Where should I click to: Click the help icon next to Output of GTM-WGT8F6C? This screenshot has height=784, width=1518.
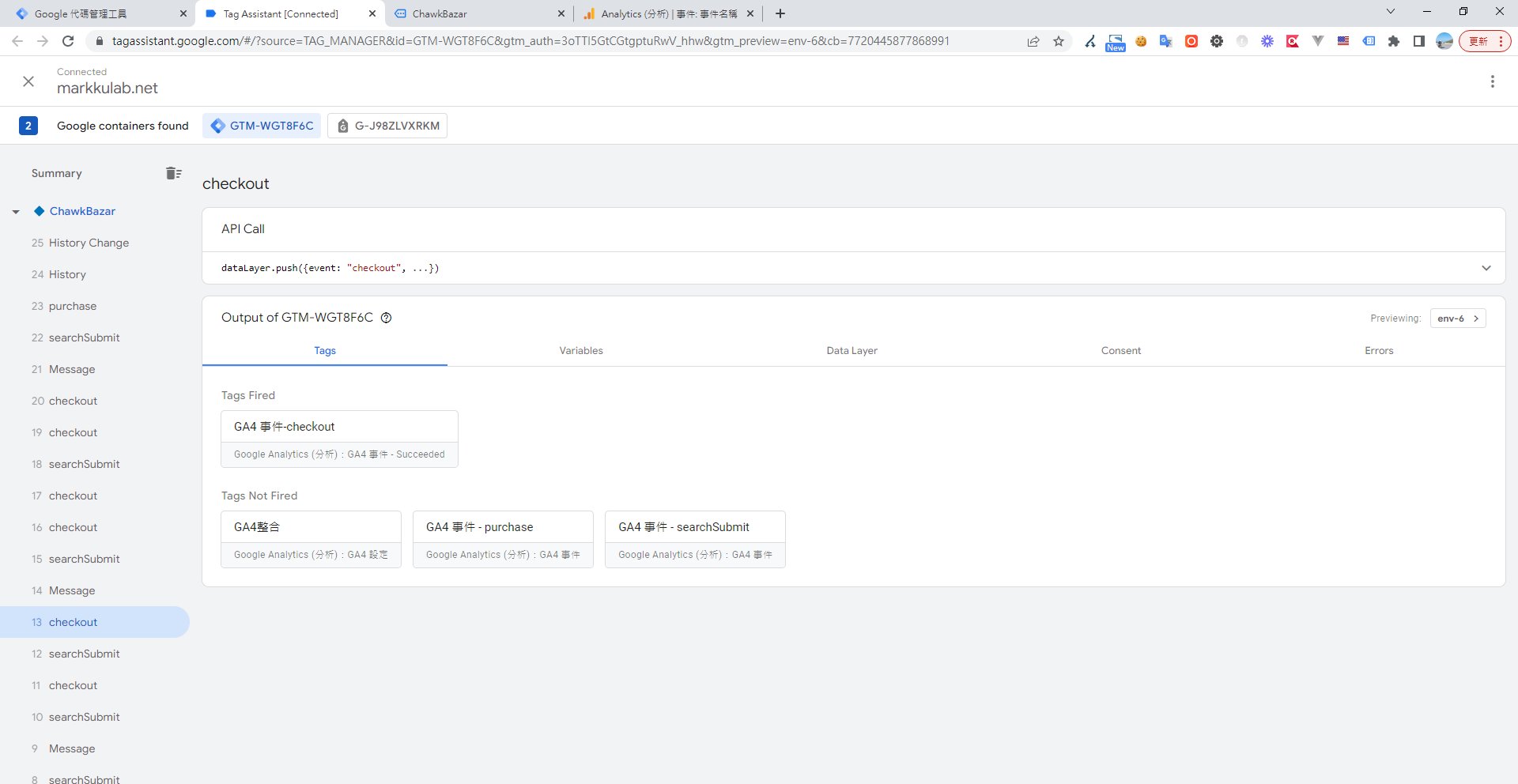coord(387,318)
